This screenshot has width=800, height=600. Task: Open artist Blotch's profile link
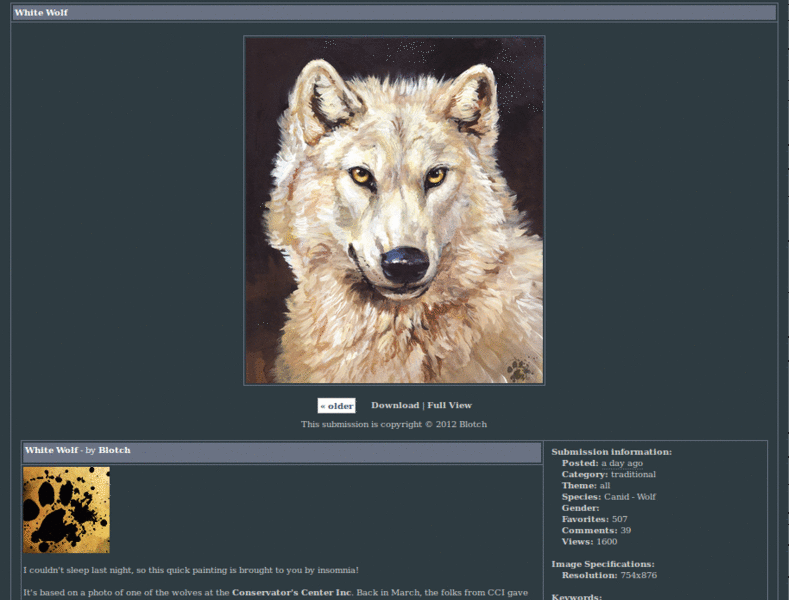114,450
